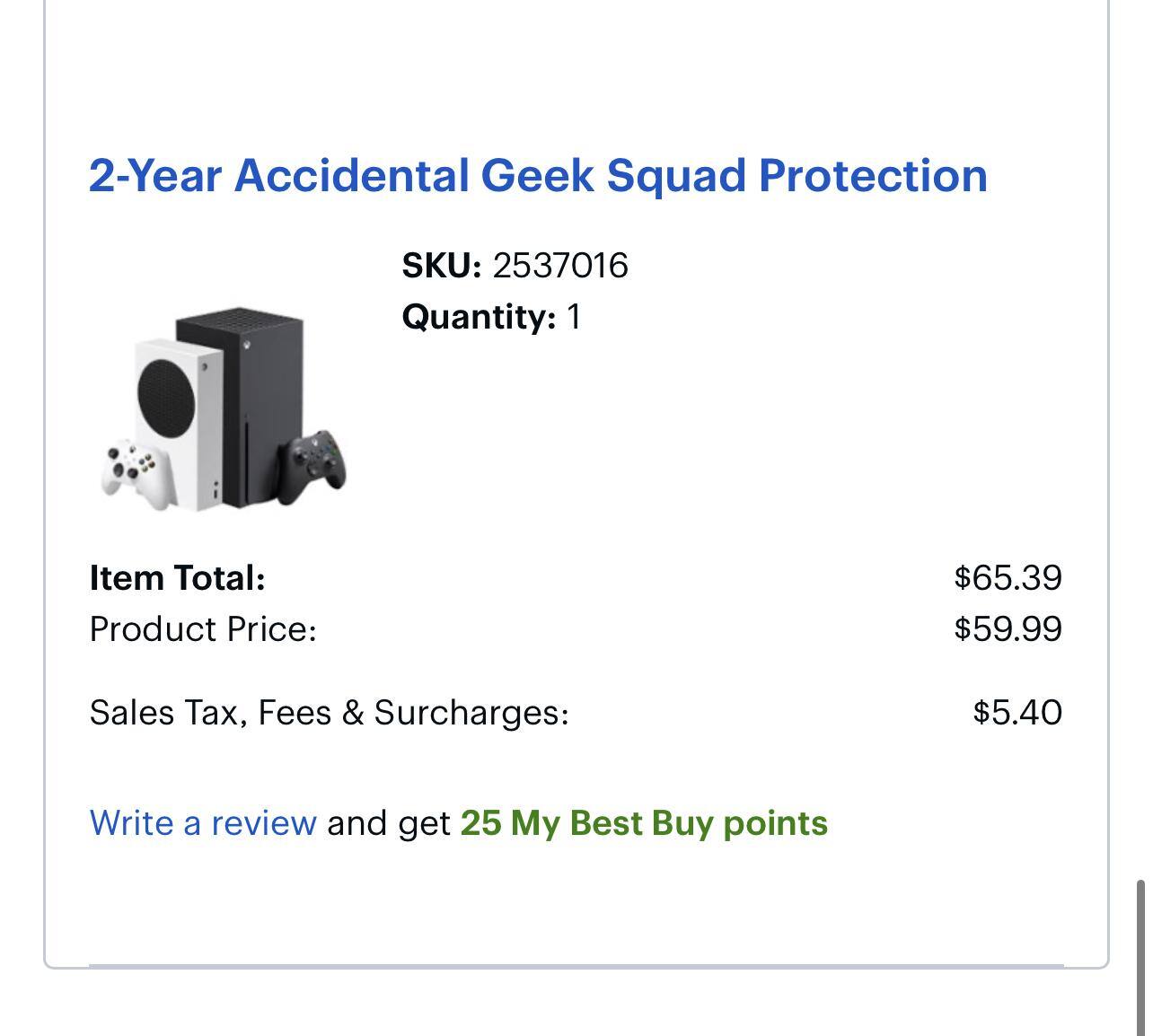Select the $59.99 product price
Viewport: 1153px width, 1036px height.
[1008, 629]
